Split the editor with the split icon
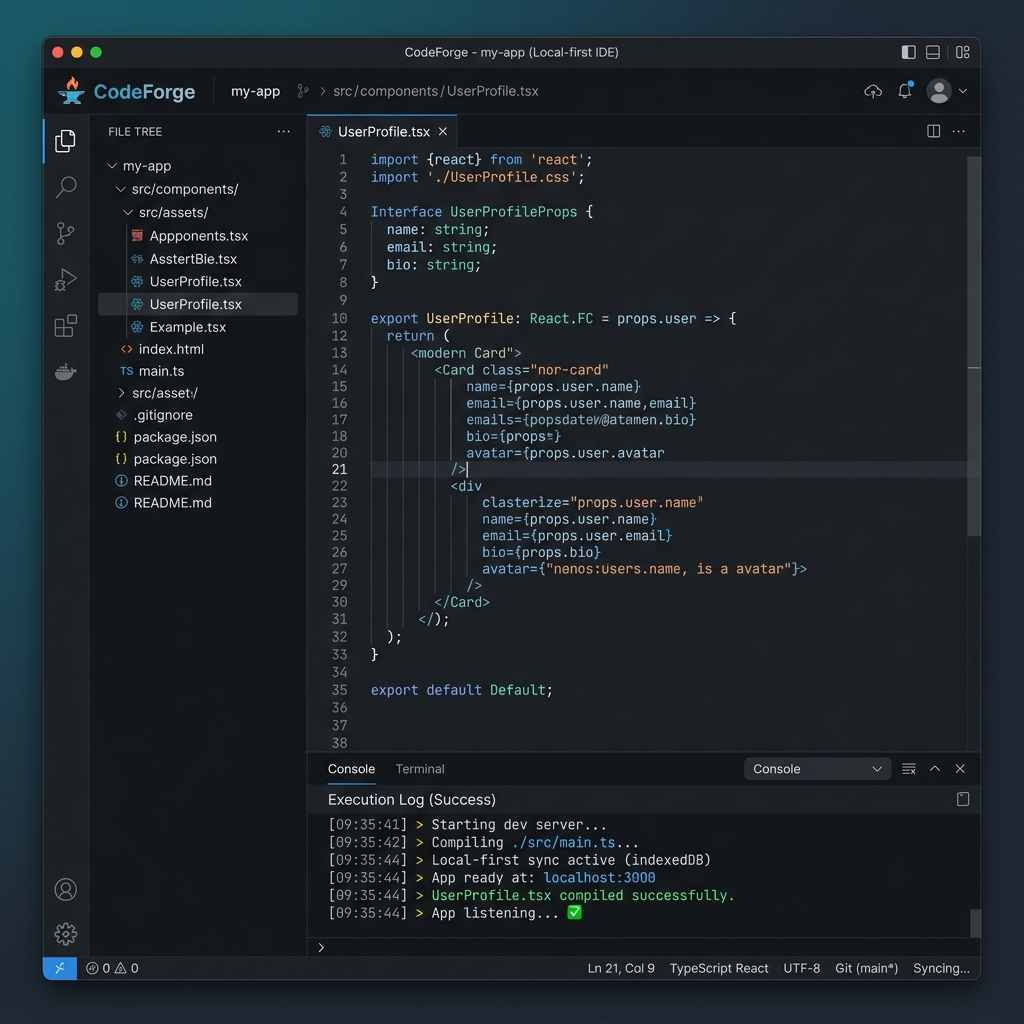The height and width of the screenshot is (1024, 1024). [x=934, y=131]
